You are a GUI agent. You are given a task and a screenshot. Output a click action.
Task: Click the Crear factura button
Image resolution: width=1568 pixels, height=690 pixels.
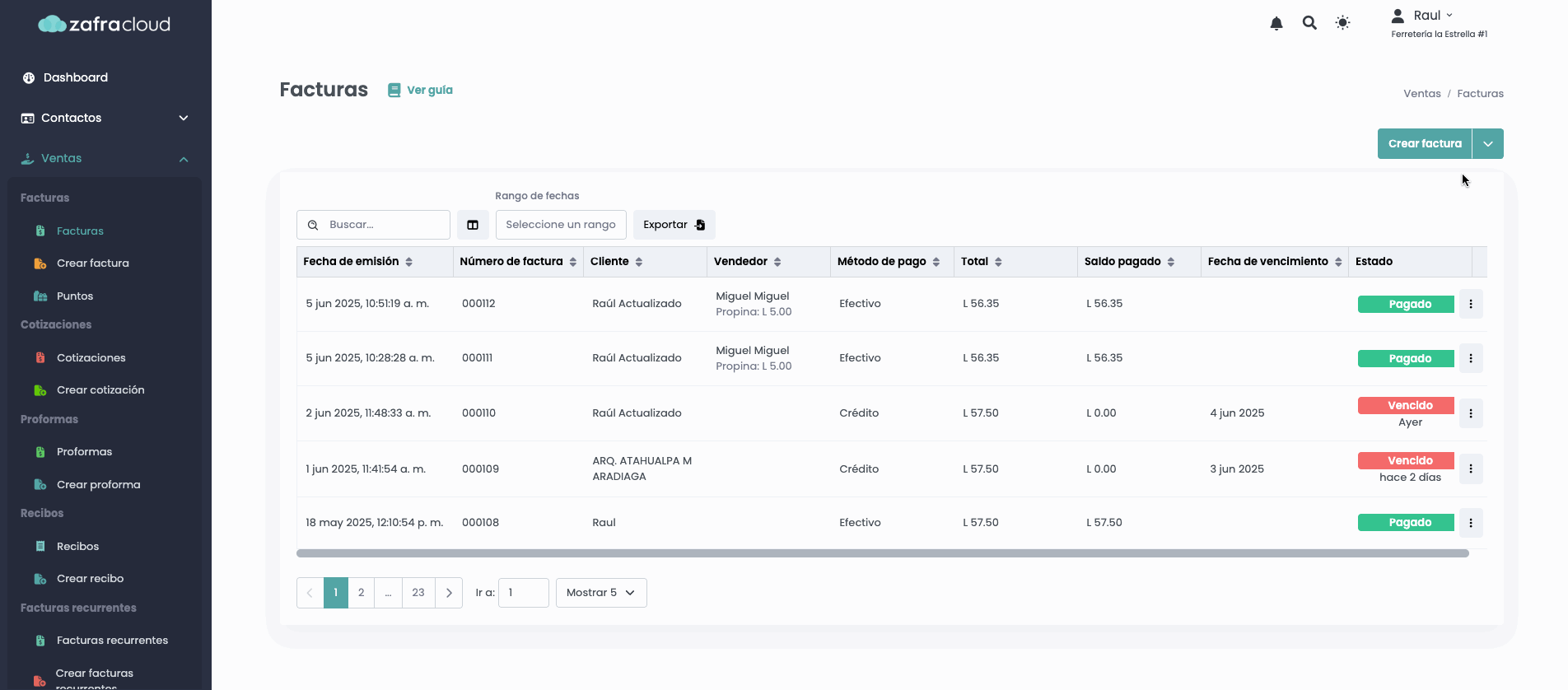1425,143
